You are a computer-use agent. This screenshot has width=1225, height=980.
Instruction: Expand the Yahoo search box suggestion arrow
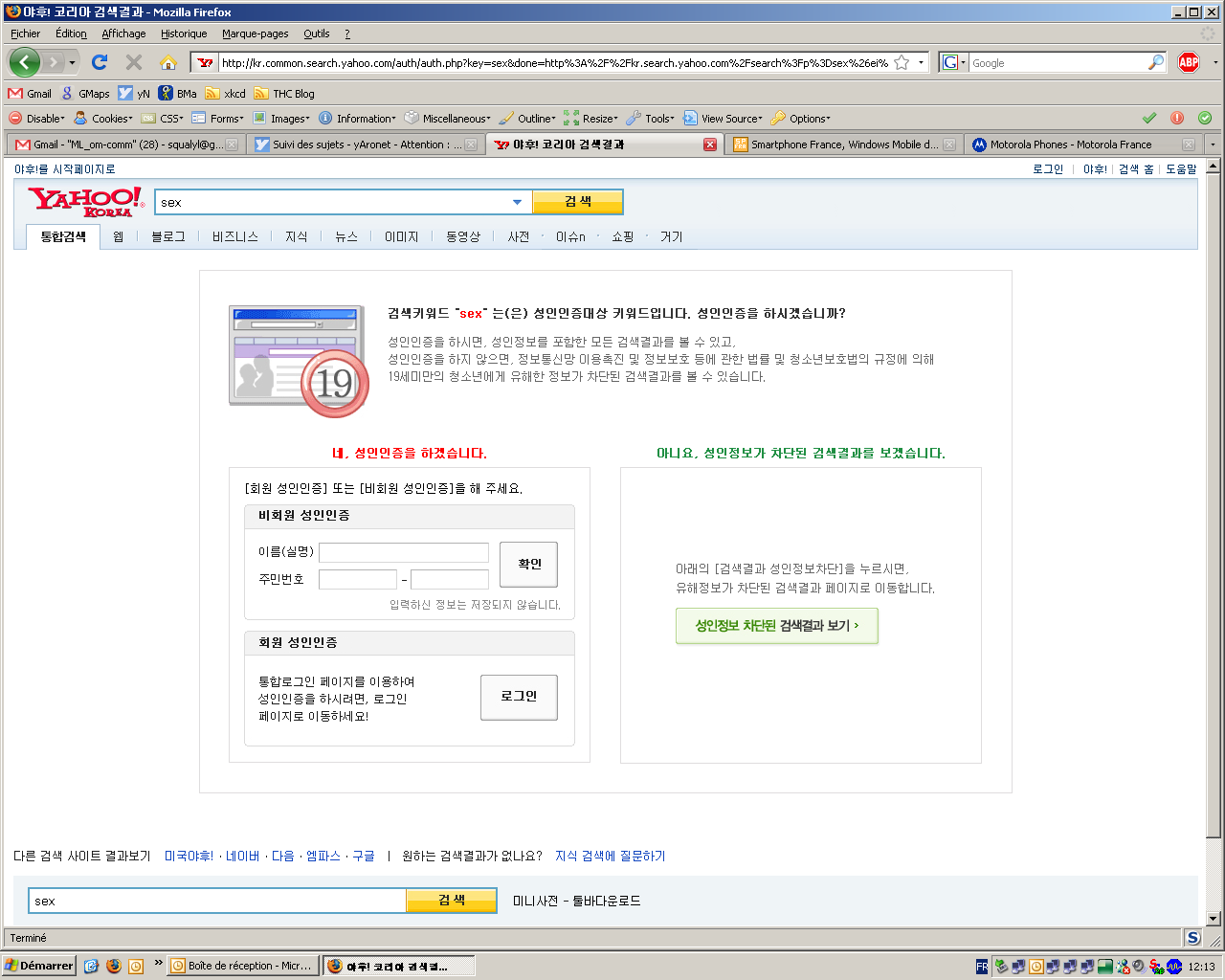click(x=517, y=202)
